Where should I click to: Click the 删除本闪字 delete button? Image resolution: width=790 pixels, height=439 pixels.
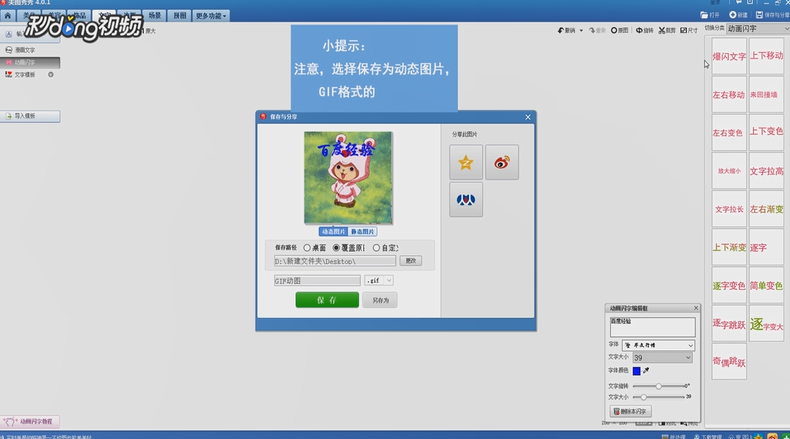pyautogui.click(x=630, y=411)
